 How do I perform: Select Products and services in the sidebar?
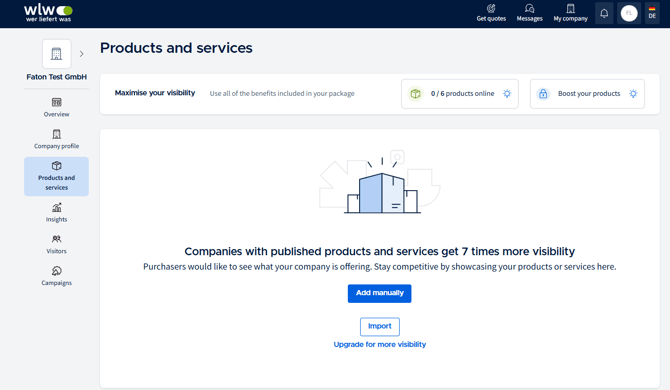click(x=56, y=176)
